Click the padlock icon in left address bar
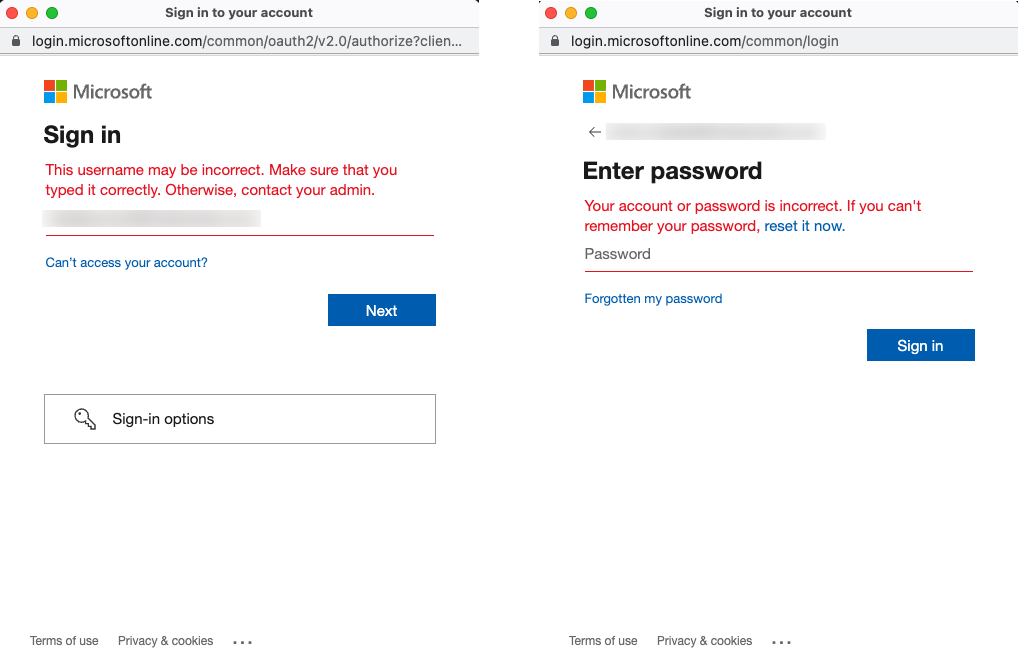This screenshot has height=651, width=1019. coord(15,41)
